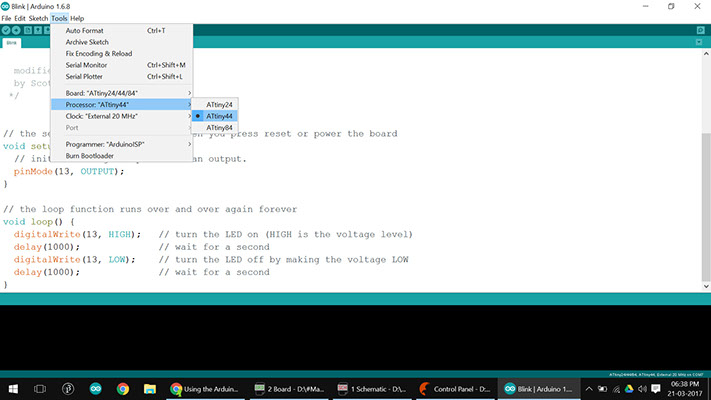Click the status bar board info text
This screenshot has width=711, height=400.
656,375
